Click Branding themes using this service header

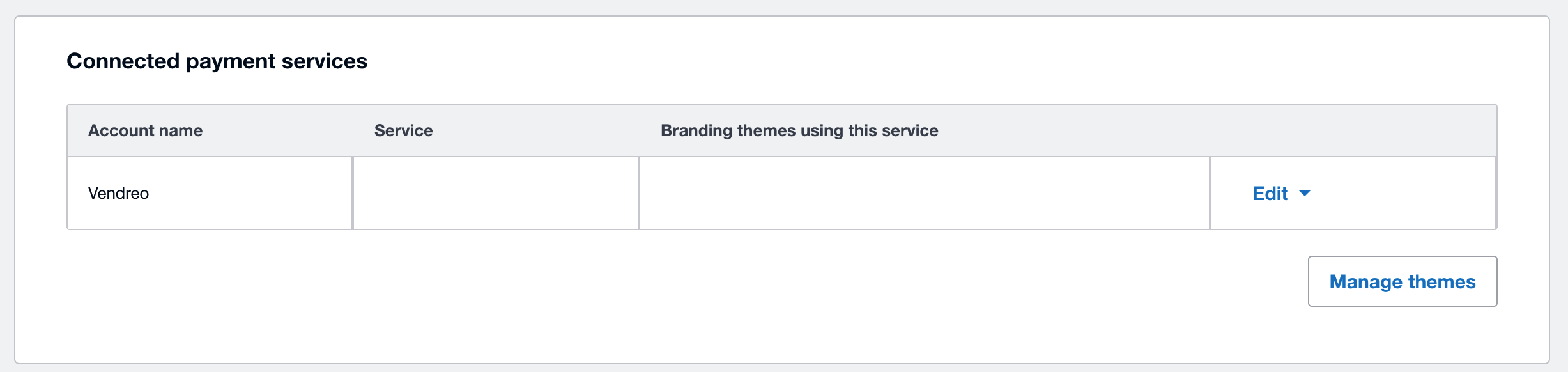click(x=799, y=130)
